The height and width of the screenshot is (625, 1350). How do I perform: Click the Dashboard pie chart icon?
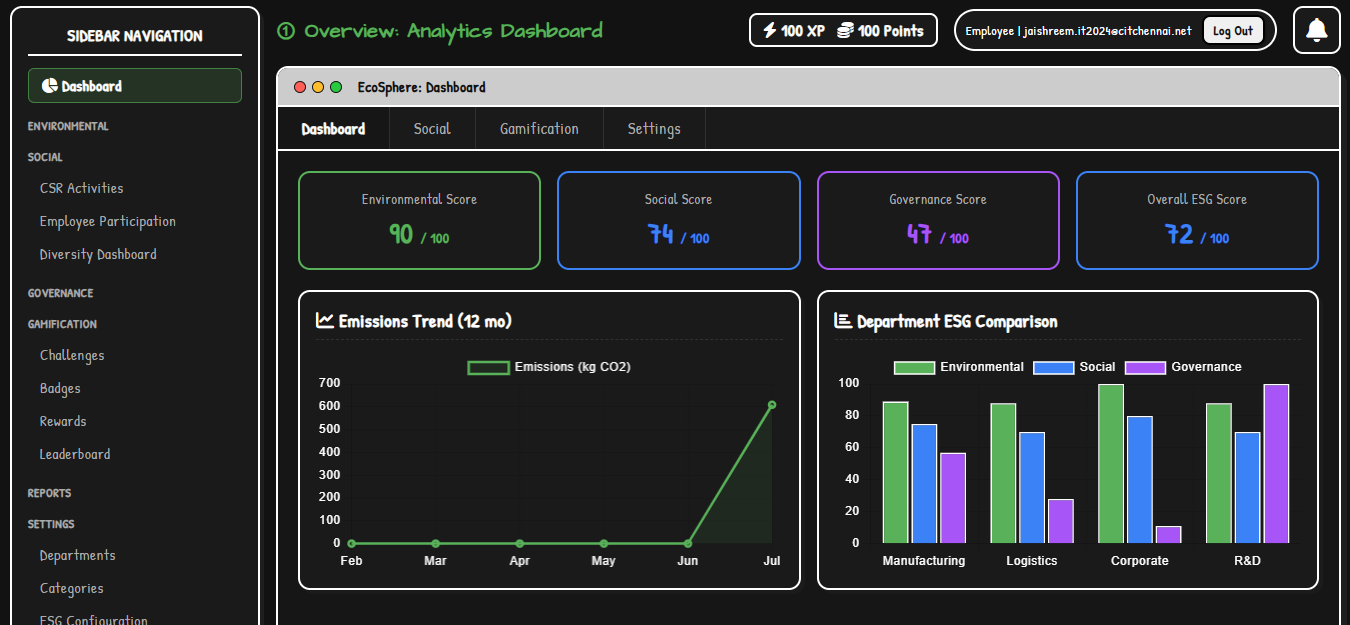pyautogui.click(x=49, y=86)
